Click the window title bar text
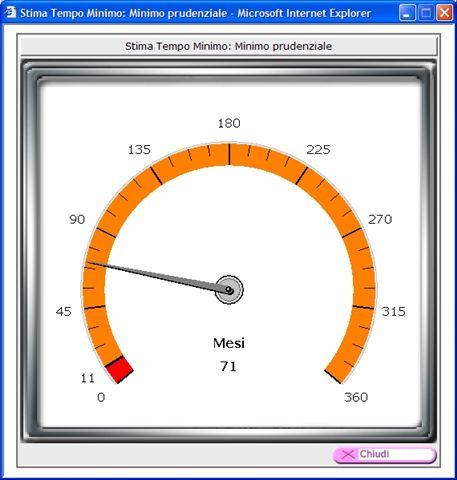 (195, 13)
